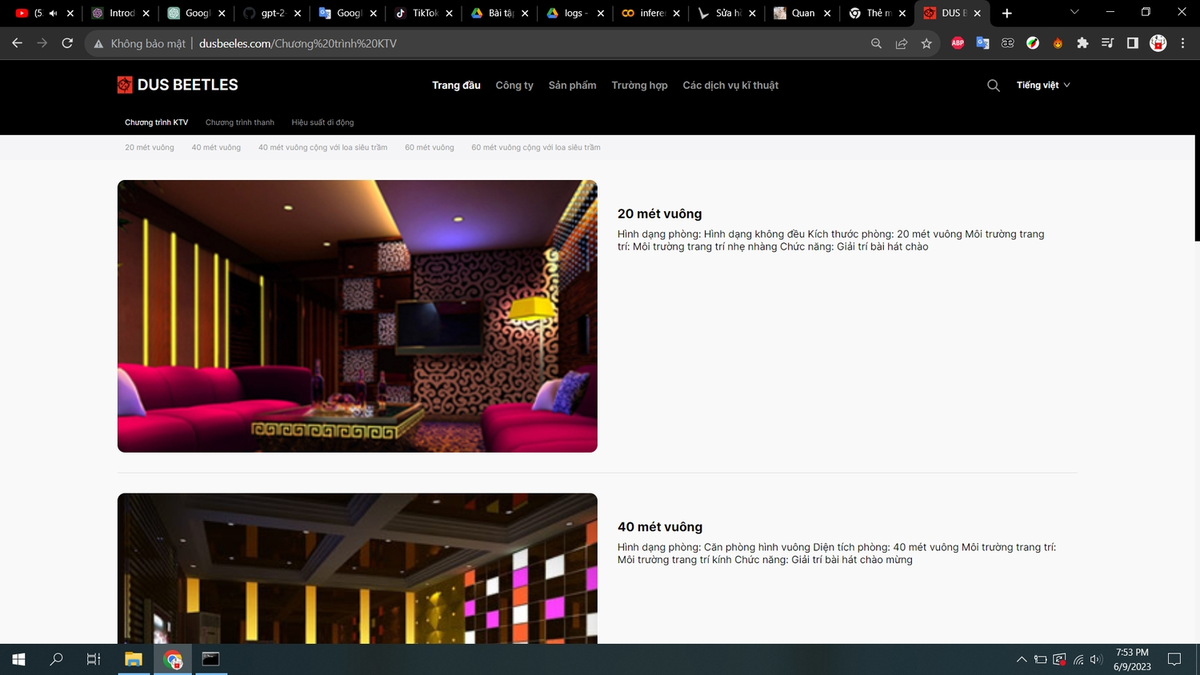The width and height of the screenshot is (1200, 675).
Task: Open the Công ty menu item
Action: pyautogui.click(x=514, y=85)
